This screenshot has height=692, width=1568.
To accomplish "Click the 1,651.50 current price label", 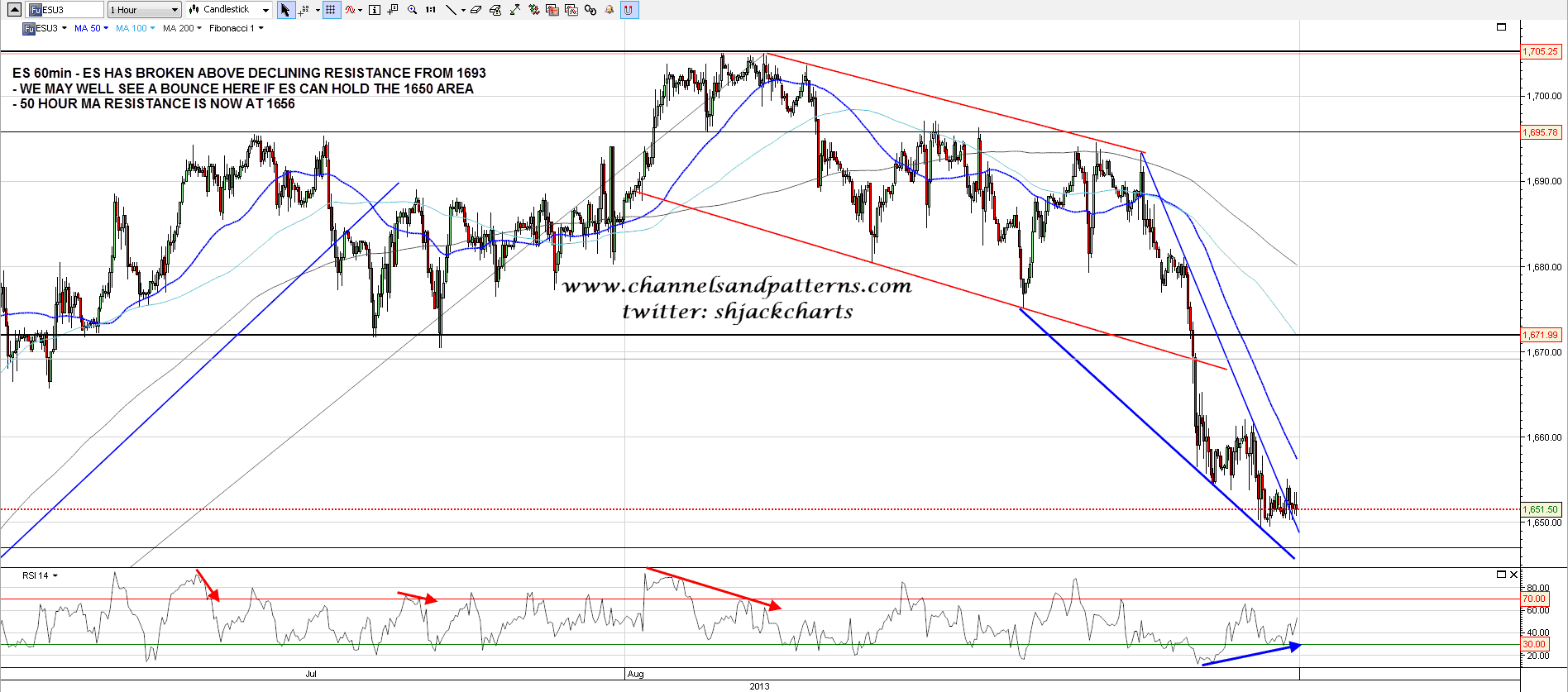I will click(x=1541, y=509).
